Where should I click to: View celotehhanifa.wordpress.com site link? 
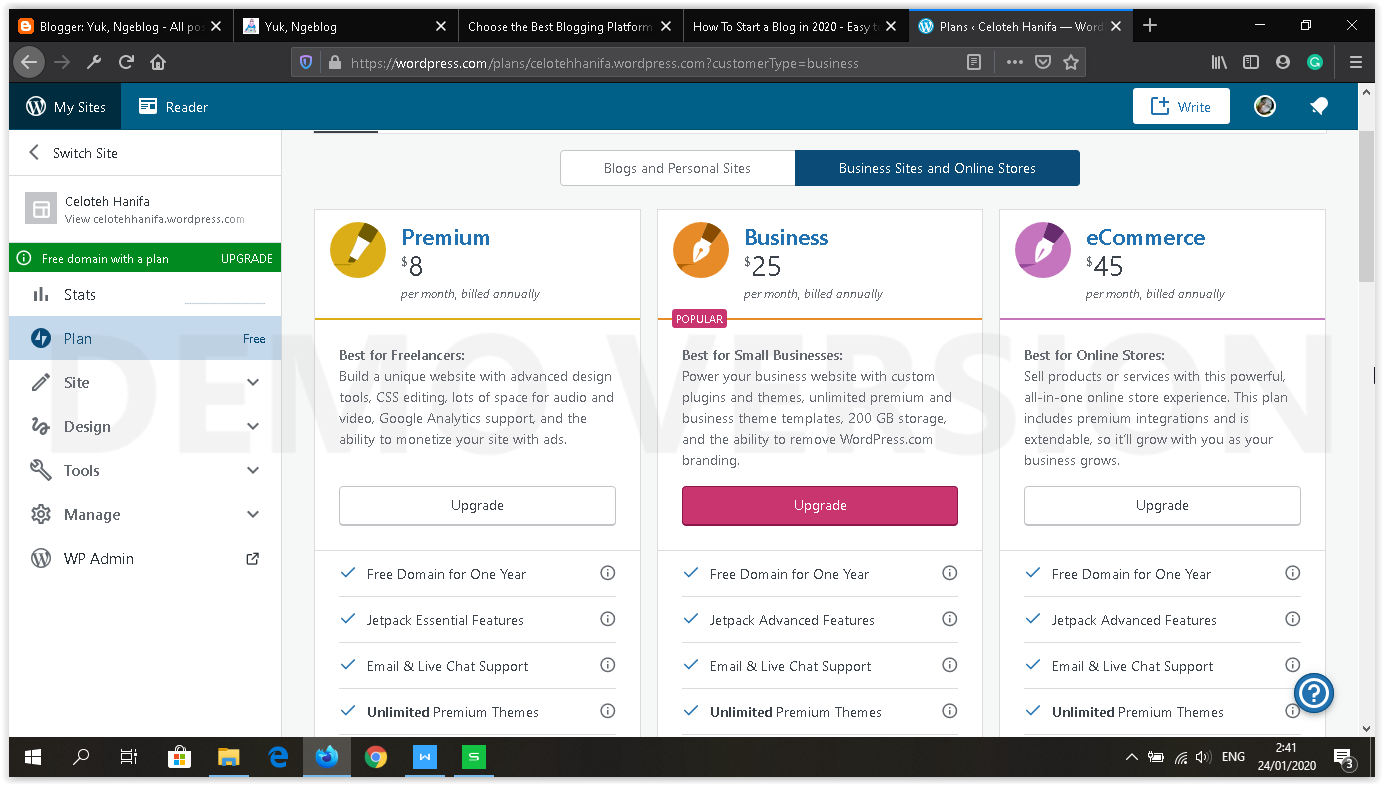tap(154, 219)
